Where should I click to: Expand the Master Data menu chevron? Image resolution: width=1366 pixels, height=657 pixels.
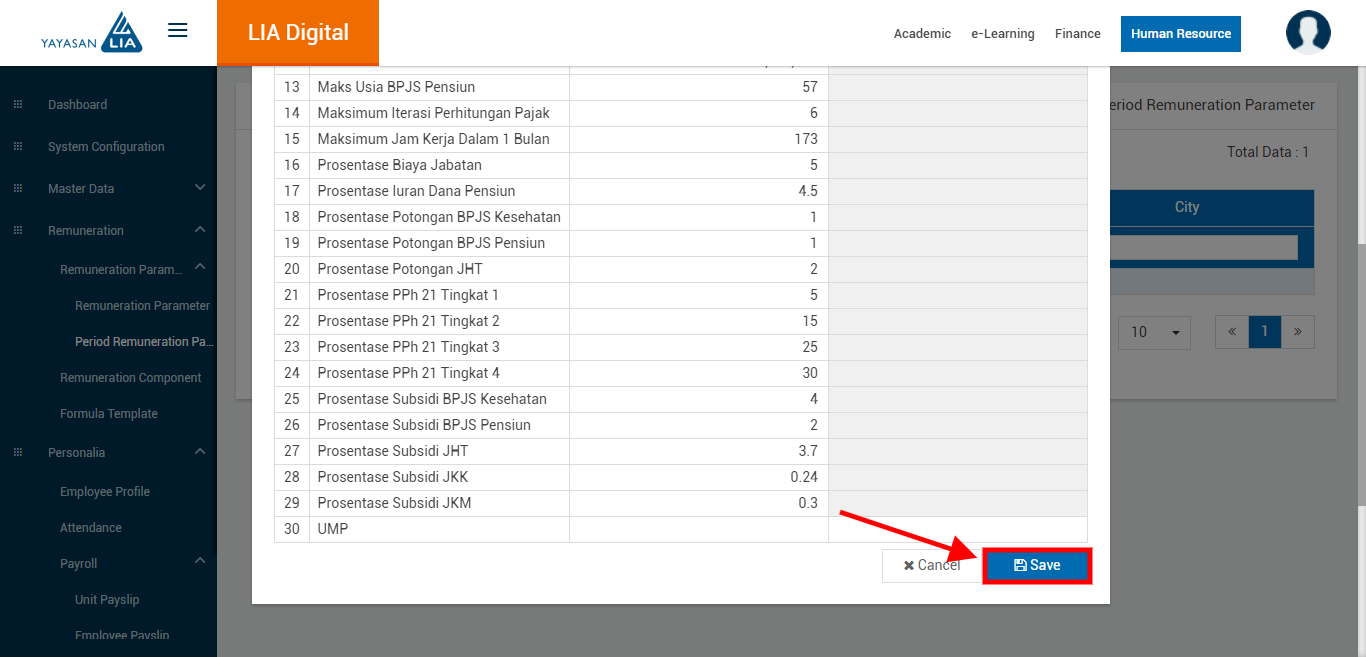click(x=200, y=188)
